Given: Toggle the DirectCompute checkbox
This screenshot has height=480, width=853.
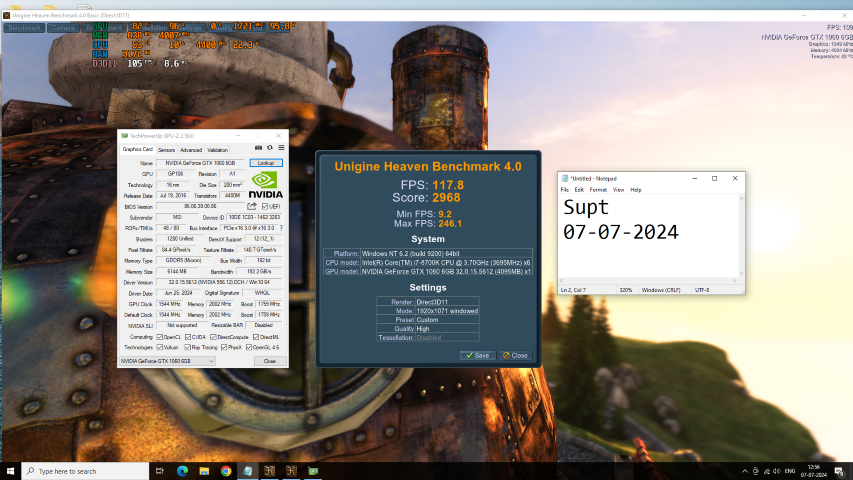Looking at the screenshot, I should tap(213, 337).
